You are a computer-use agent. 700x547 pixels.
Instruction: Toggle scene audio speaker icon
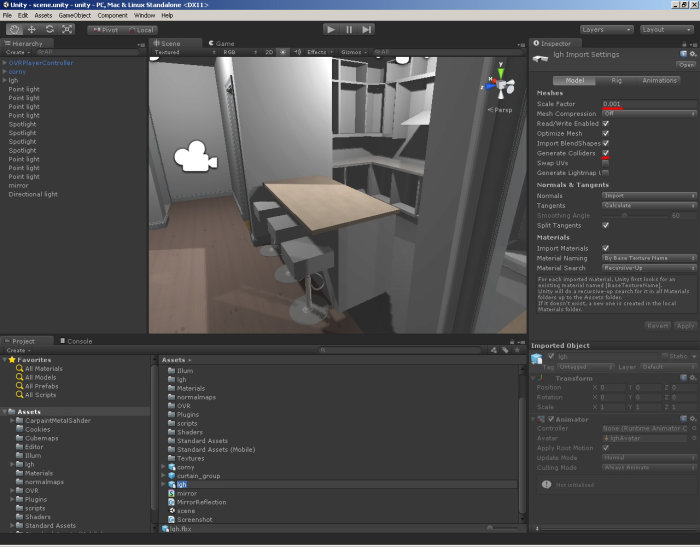[x=297, y=52]
